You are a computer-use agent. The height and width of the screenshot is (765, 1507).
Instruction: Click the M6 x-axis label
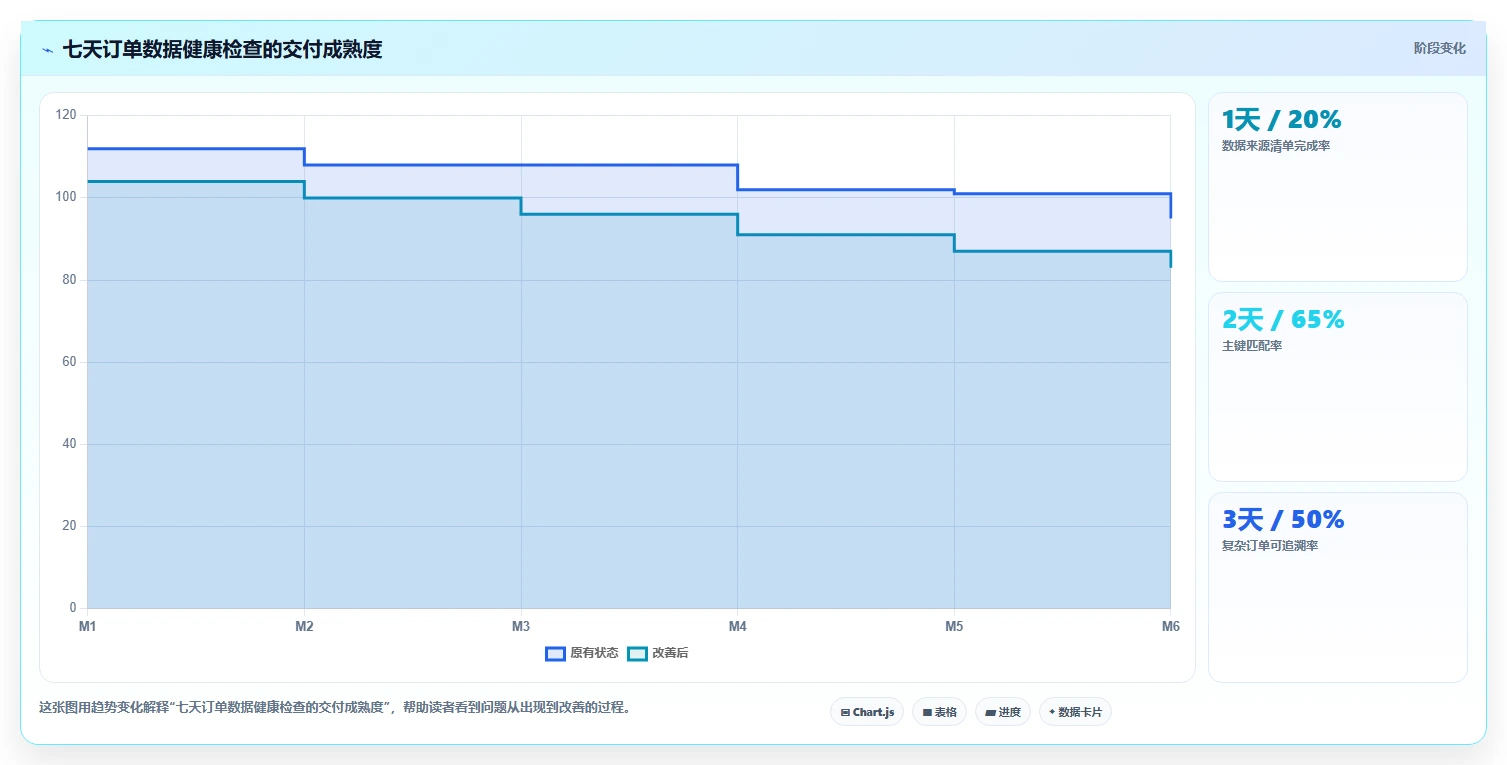pyautogui.click(x=1170, y=626)
